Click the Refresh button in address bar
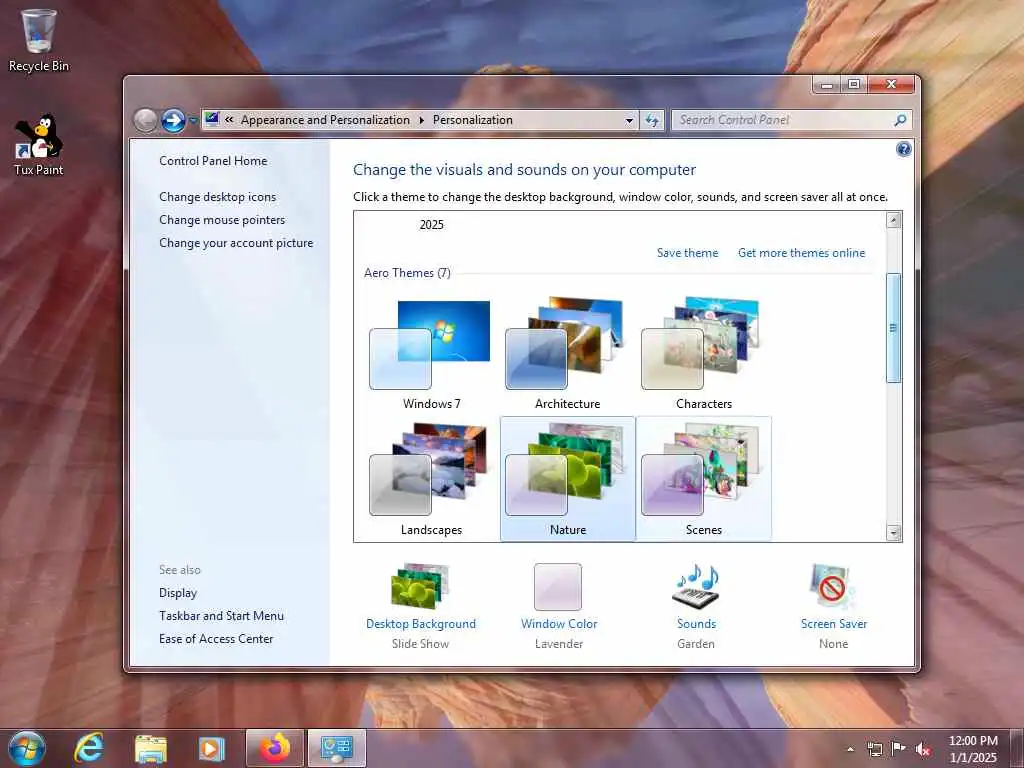 tap(652, 120)
